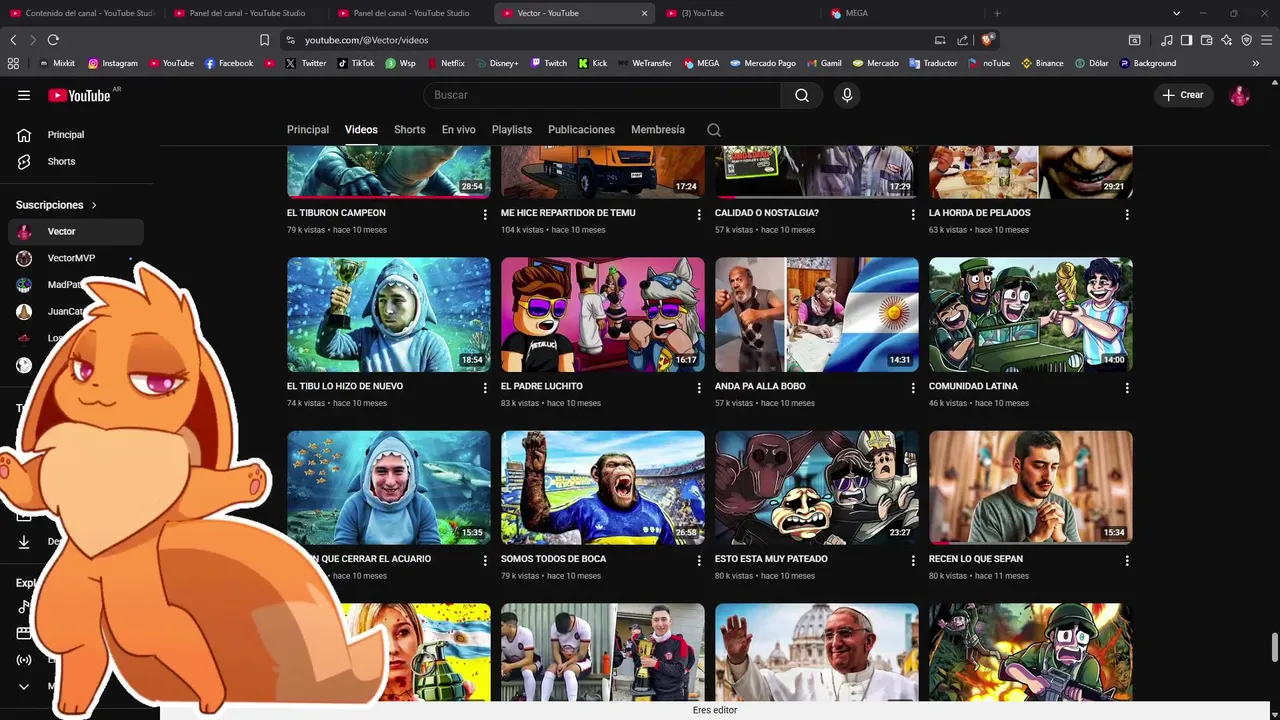Go to Principal in the sidebar
Image resolution: width=1280 pixels, height=720 pixels.
tap(76, 135)
